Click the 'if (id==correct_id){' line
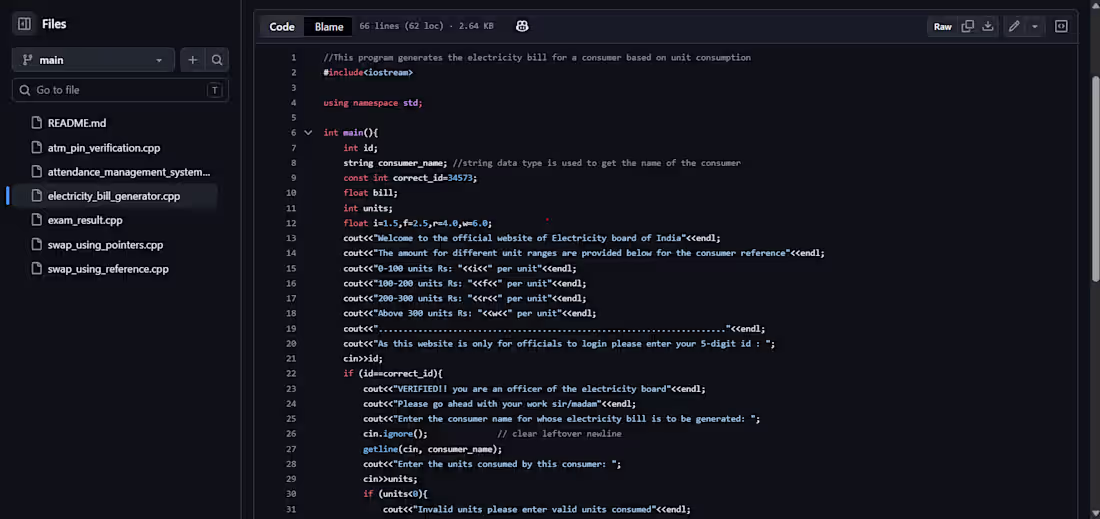 click(x=393, y=374)
